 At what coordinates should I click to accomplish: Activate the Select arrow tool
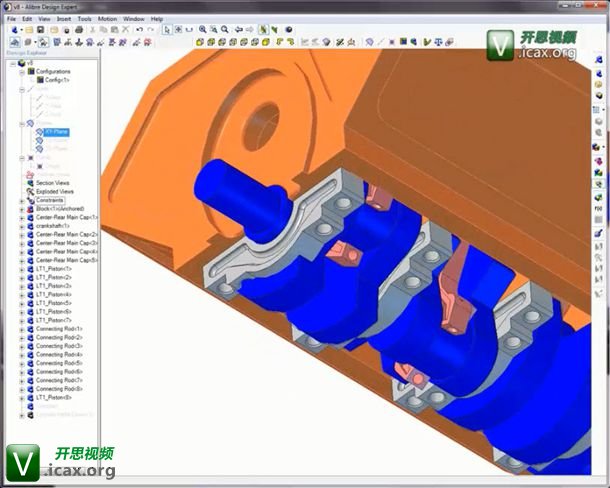167,30
